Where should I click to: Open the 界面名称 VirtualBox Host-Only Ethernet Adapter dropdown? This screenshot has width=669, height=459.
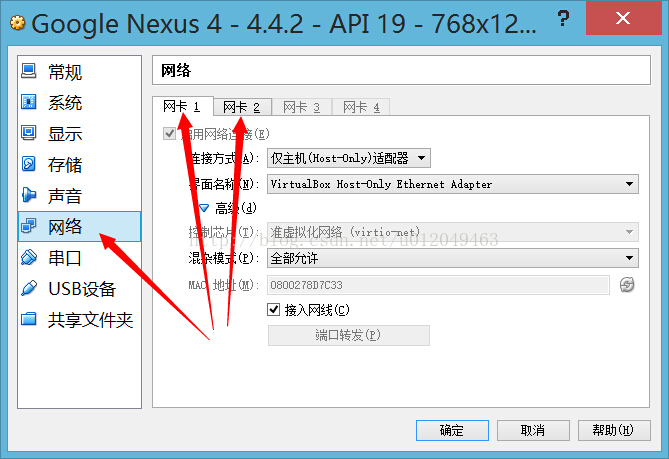(453, 184)
